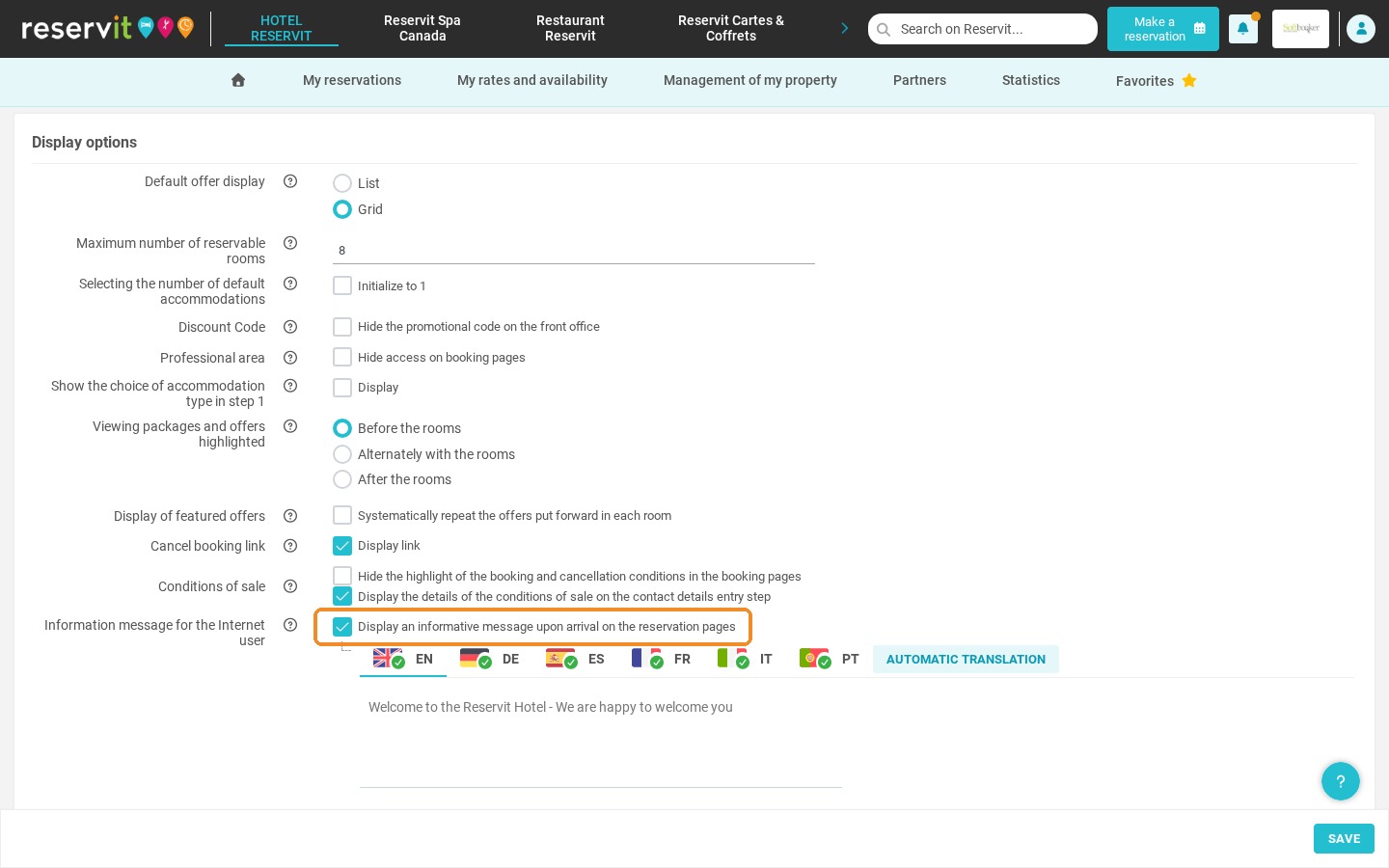Choose After the rooms option
Screen dimensions: 1389x868
pos(342,479)
